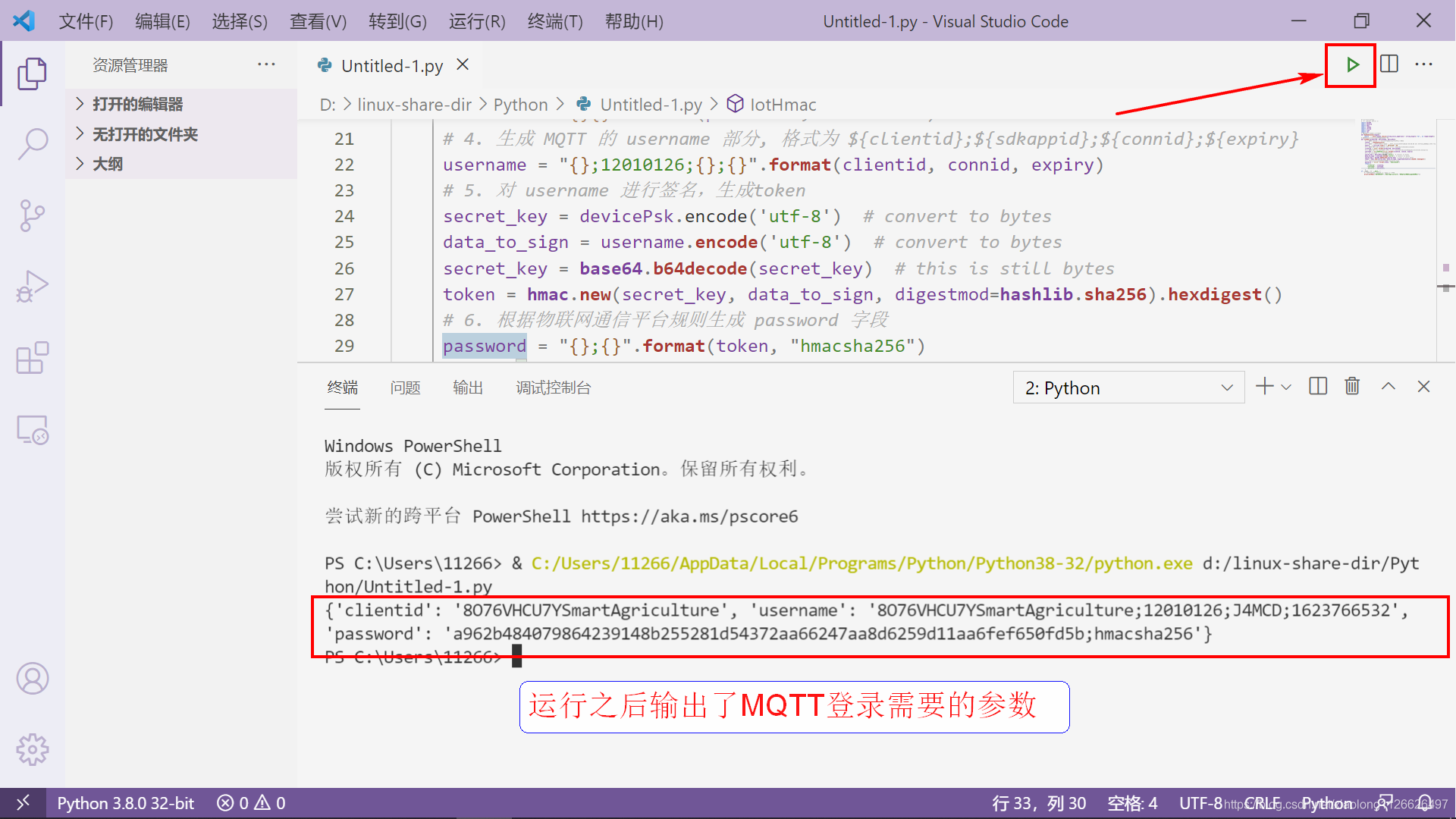Expand the 大纲 outline section

tap(107, 164)
